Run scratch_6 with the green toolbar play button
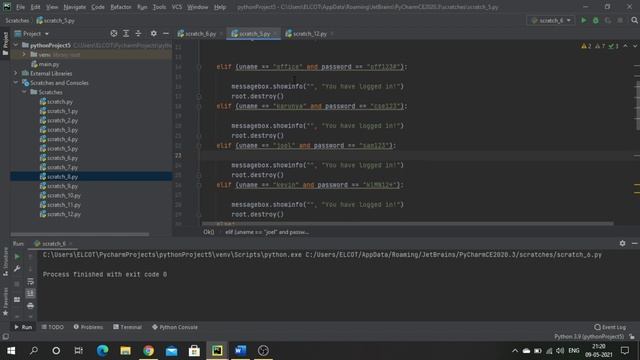The height and width of the screenshot is (360, 640). [584, 20]
